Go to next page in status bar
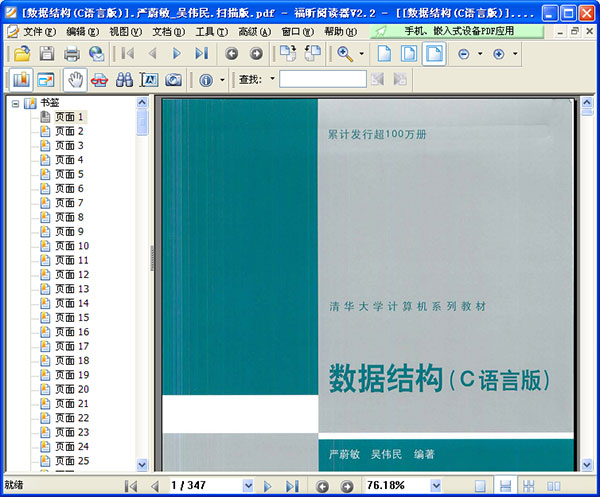 267,486
